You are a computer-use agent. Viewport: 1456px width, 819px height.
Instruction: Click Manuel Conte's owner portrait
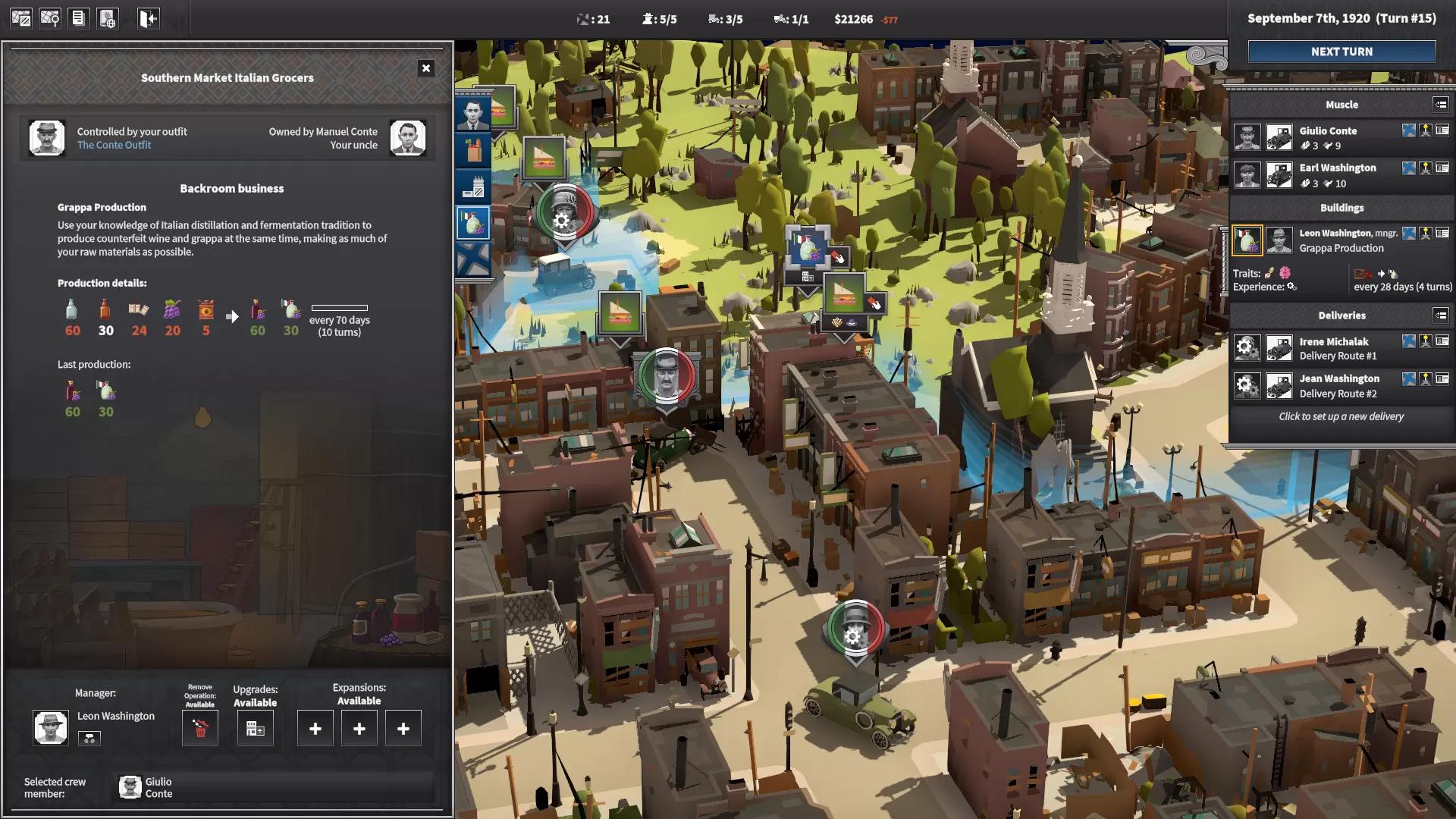(408, 138)
